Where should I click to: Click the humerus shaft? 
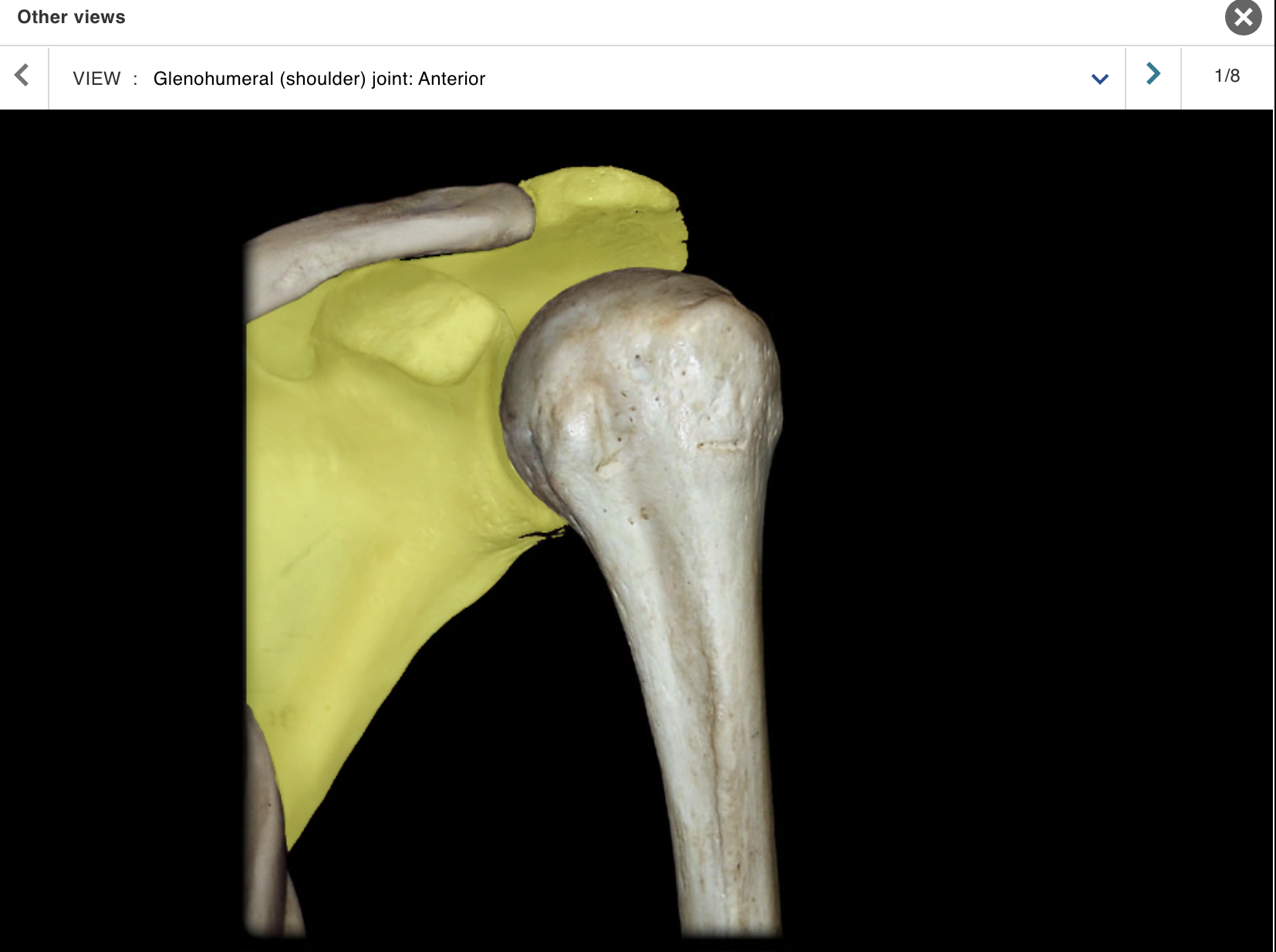694,733
